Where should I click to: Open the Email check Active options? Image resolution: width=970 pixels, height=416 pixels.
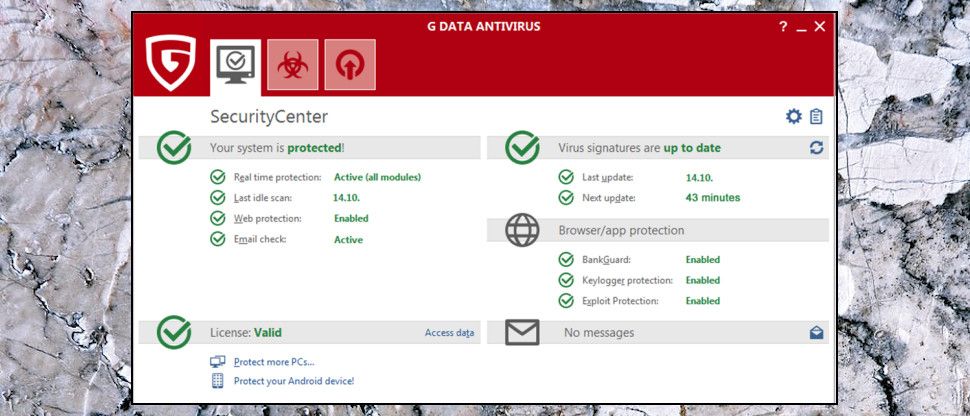tap(347, 239)
